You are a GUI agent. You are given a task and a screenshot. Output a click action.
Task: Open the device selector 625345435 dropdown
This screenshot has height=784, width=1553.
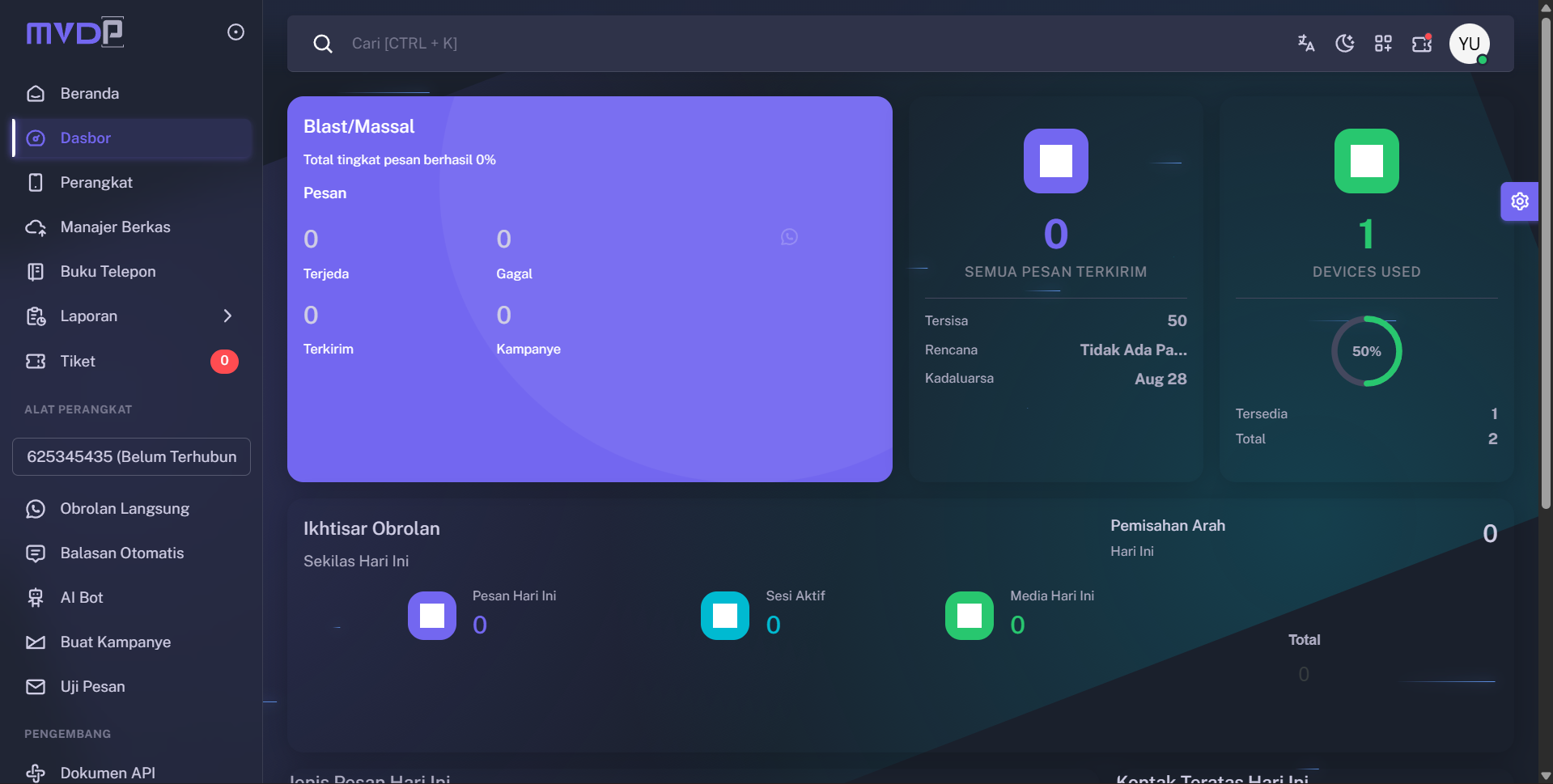click(x=131, y=457)
